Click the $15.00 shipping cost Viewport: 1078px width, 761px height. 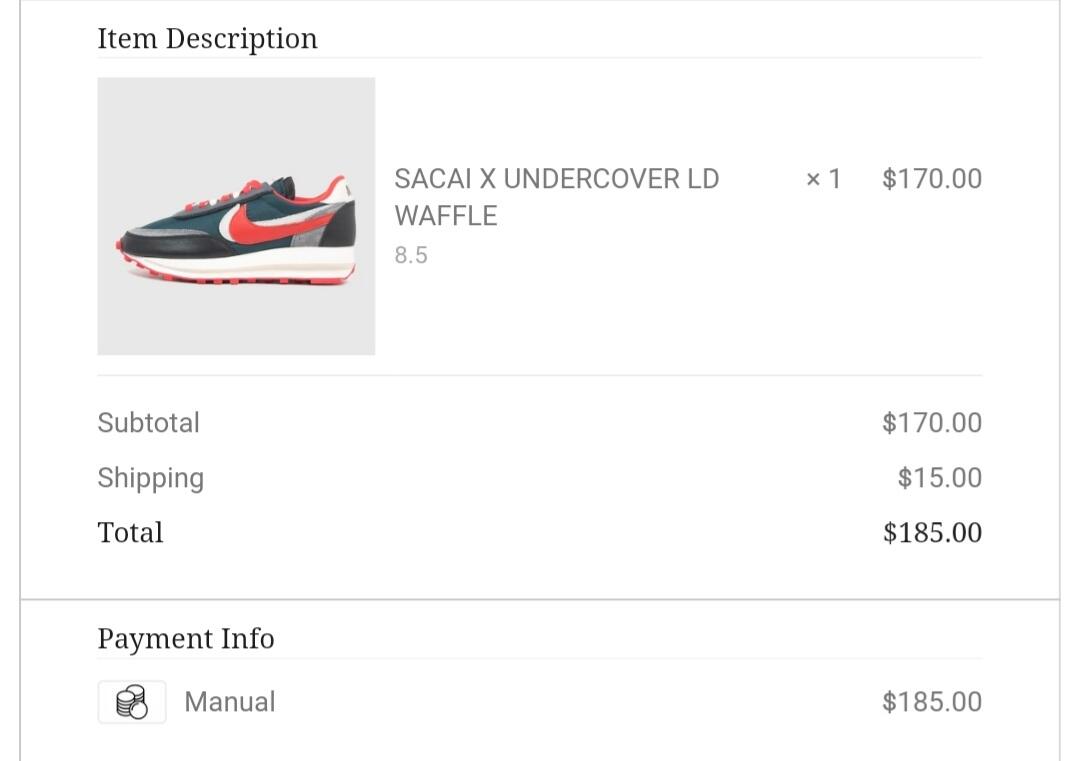[x=940, y=478]
